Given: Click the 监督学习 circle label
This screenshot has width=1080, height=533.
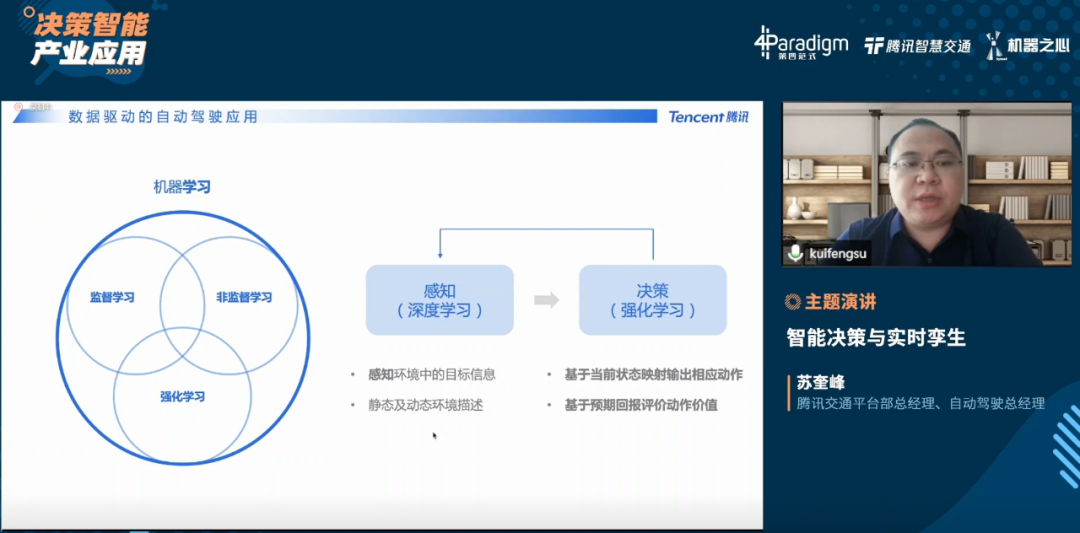Looking at the screenshot, I should coord(112,297).
